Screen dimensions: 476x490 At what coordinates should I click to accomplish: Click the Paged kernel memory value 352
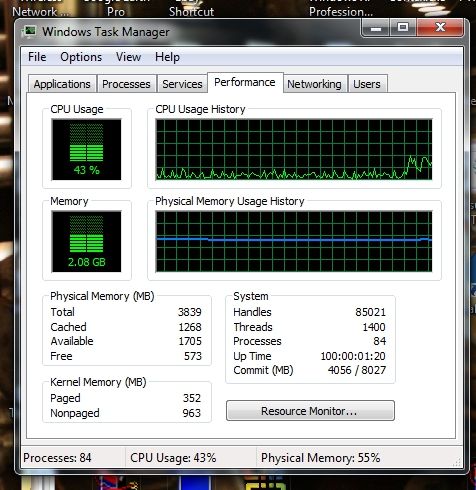(x=192, y=398)
